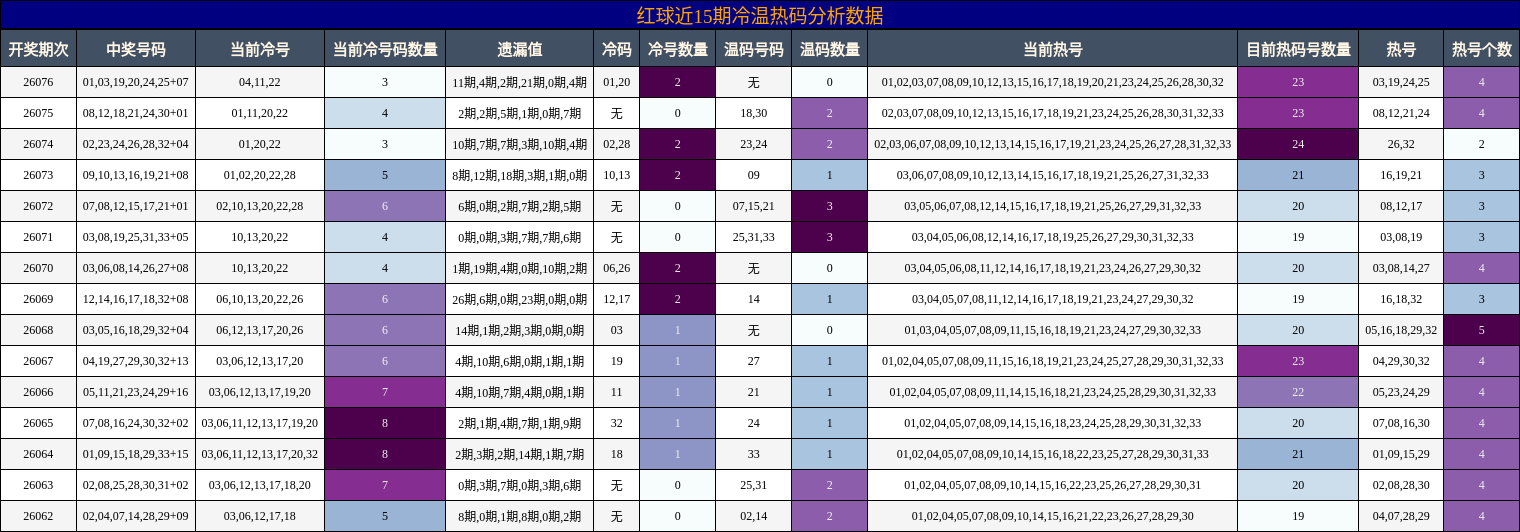Image resolution: width=1520 pixels, height=532 pixels.
Task: Select winning numbers 07,08,12,15,17,21+01
Action: 136,206
